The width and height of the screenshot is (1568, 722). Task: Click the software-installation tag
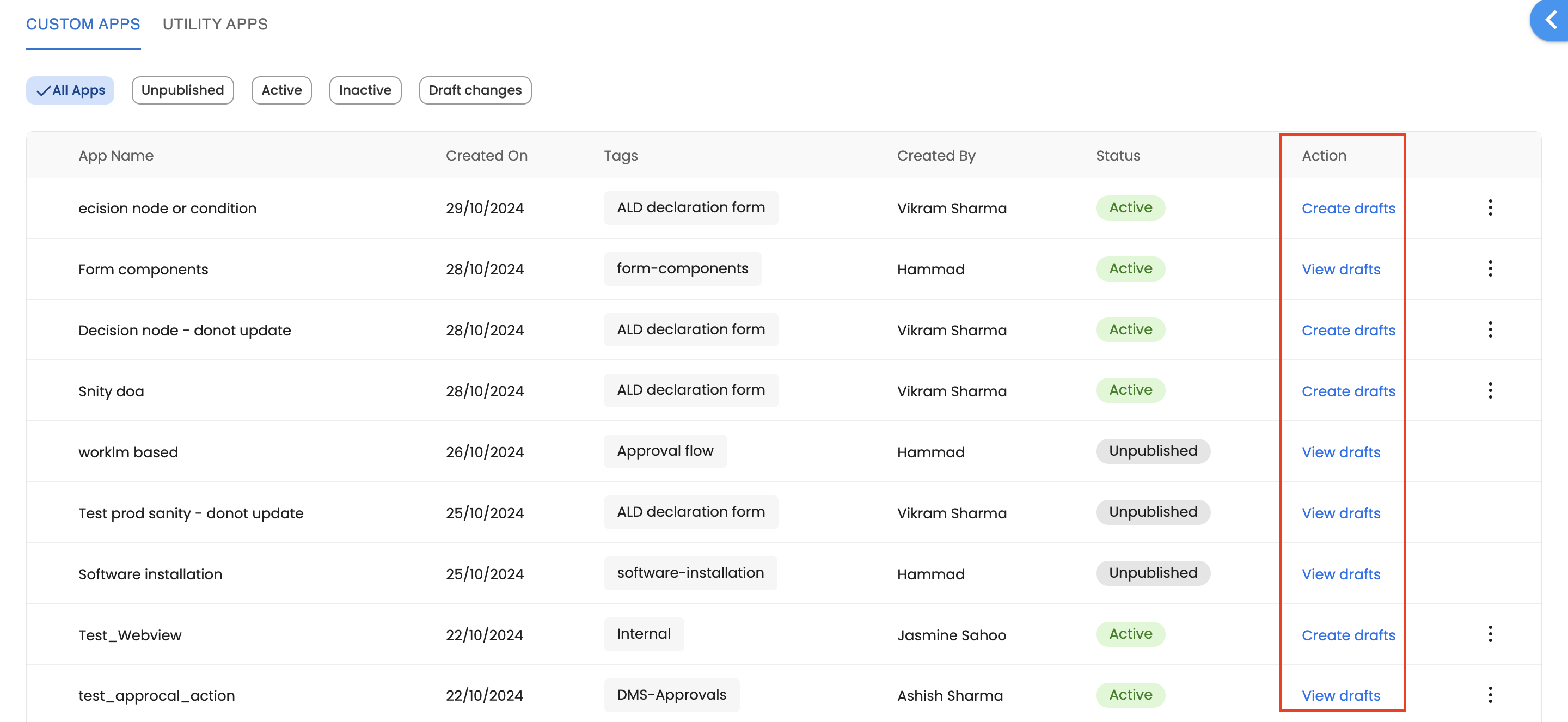pyautogui.click(x=690, y=573)
